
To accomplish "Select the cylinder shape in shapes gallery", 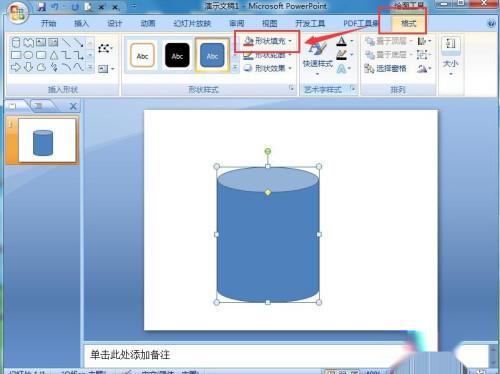I will [16, 43].
